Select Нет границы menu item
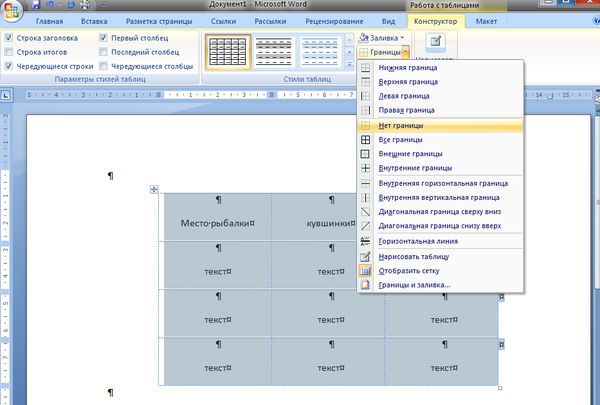The width and height of the screenshot is (600, 405). (x=400, y=126)
